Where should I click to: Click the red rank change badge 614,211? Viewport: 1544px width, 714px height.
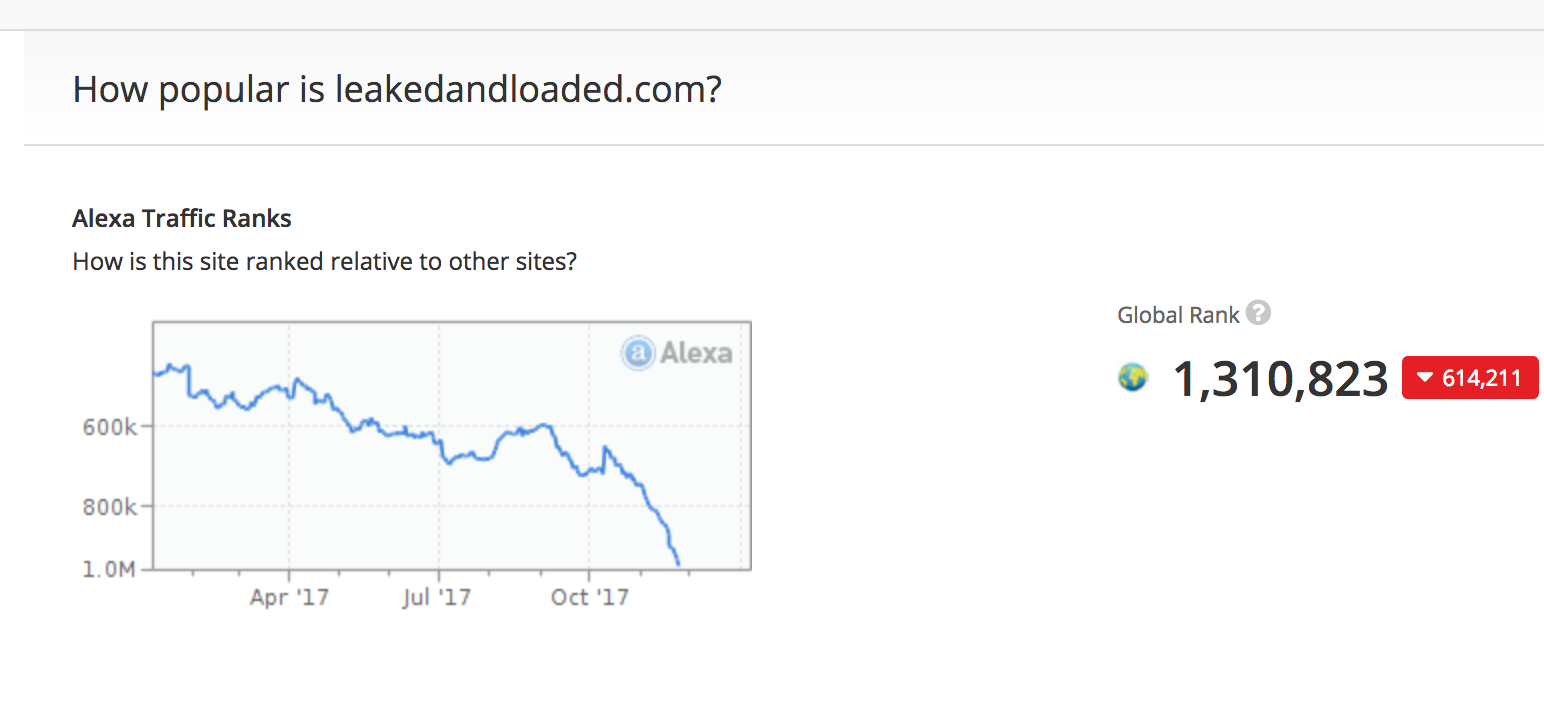click(1470, 378)
